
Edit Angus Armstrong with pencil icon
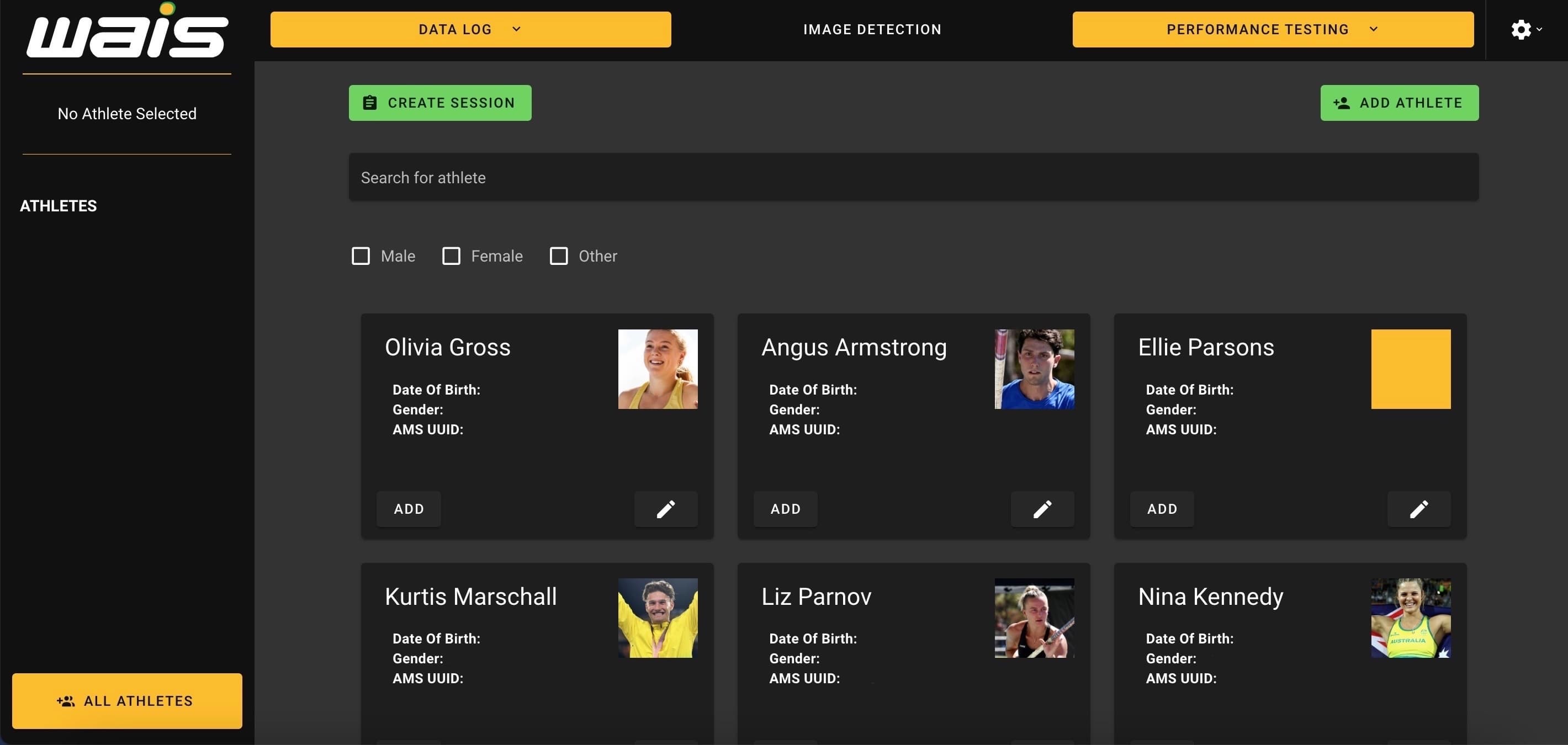click(1042, 509)
